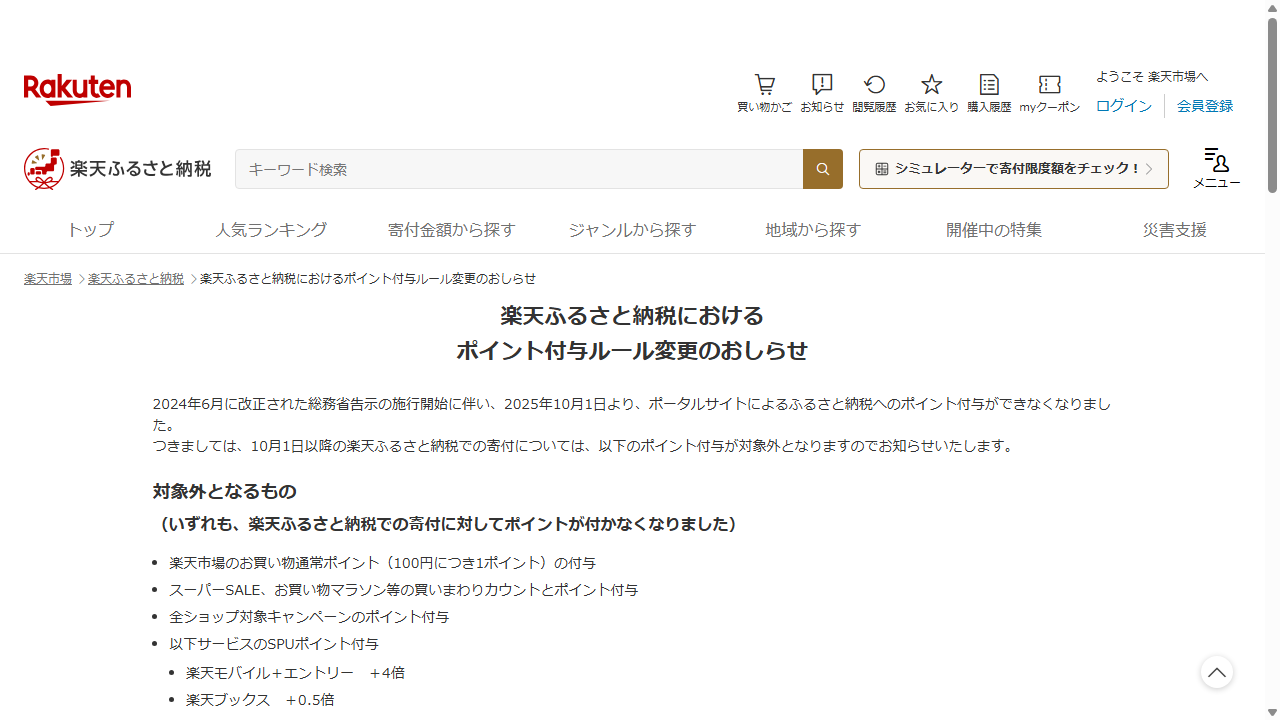Click the 会員登録 link
The image size is (1280, 720).
click(1205, 106)
